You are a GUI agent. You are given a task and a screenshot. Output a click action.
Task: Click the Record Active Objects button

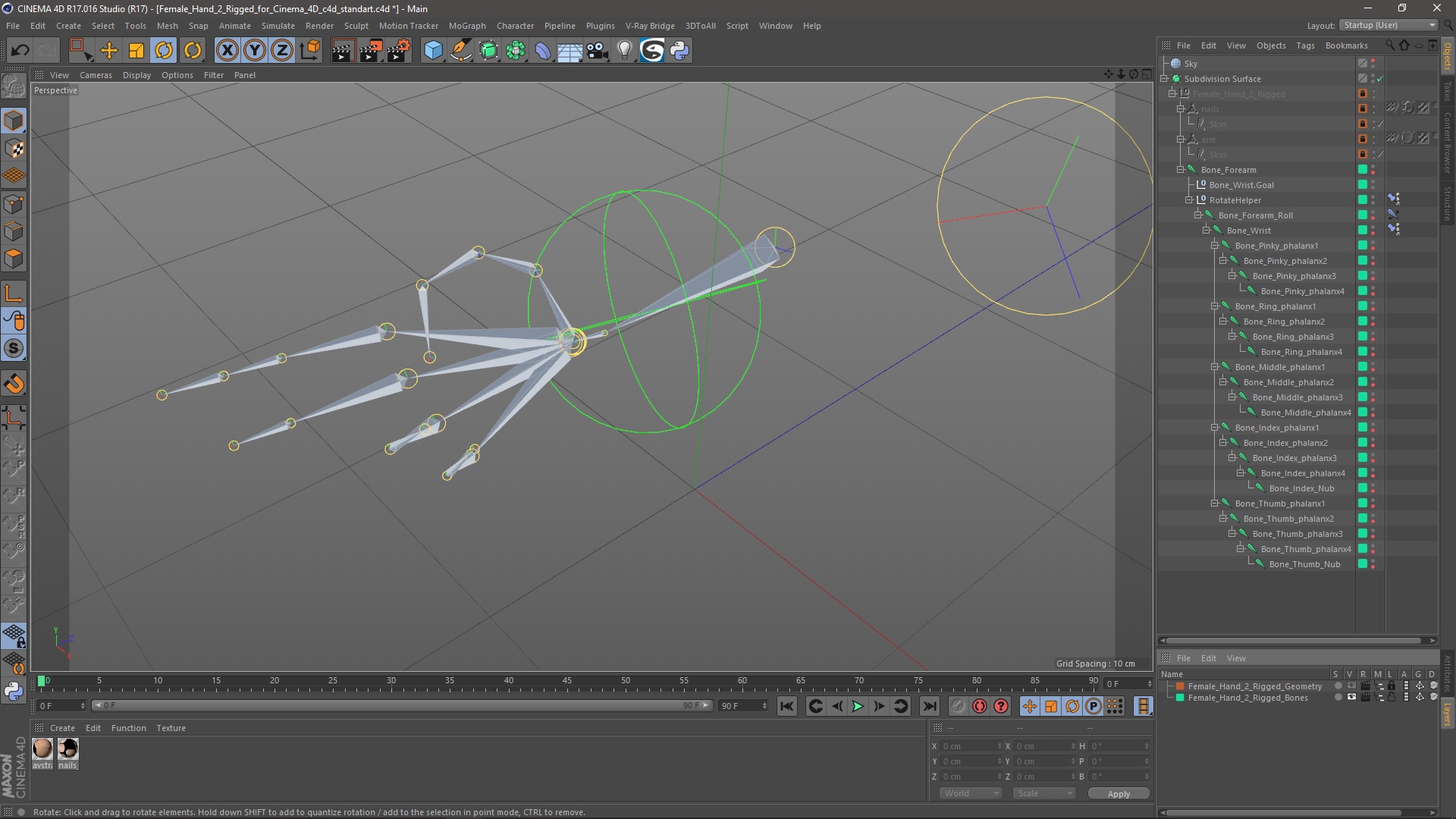click(959, 706)
